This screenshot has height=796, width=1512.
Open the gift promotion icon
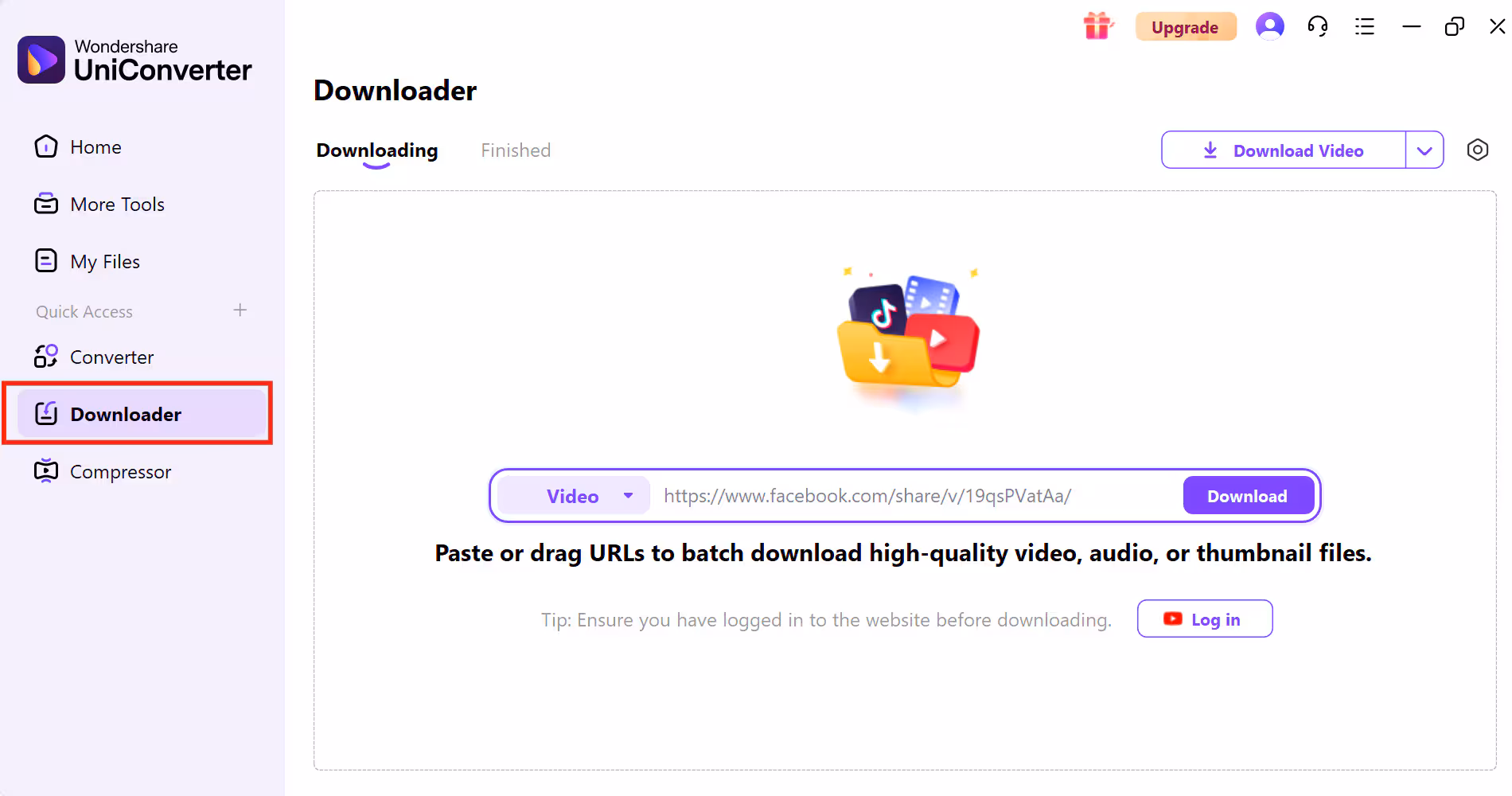pos(1098,26)
